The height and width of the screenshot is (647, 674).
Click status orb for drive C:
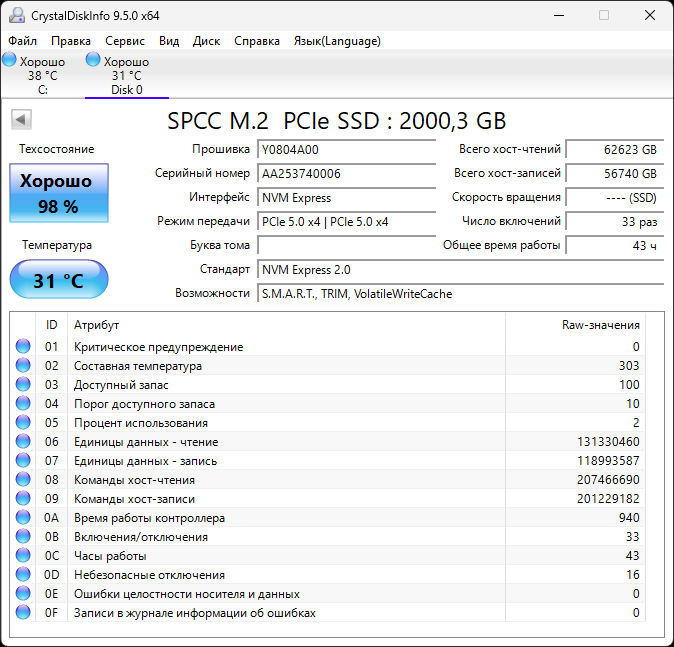click(10, 61)
